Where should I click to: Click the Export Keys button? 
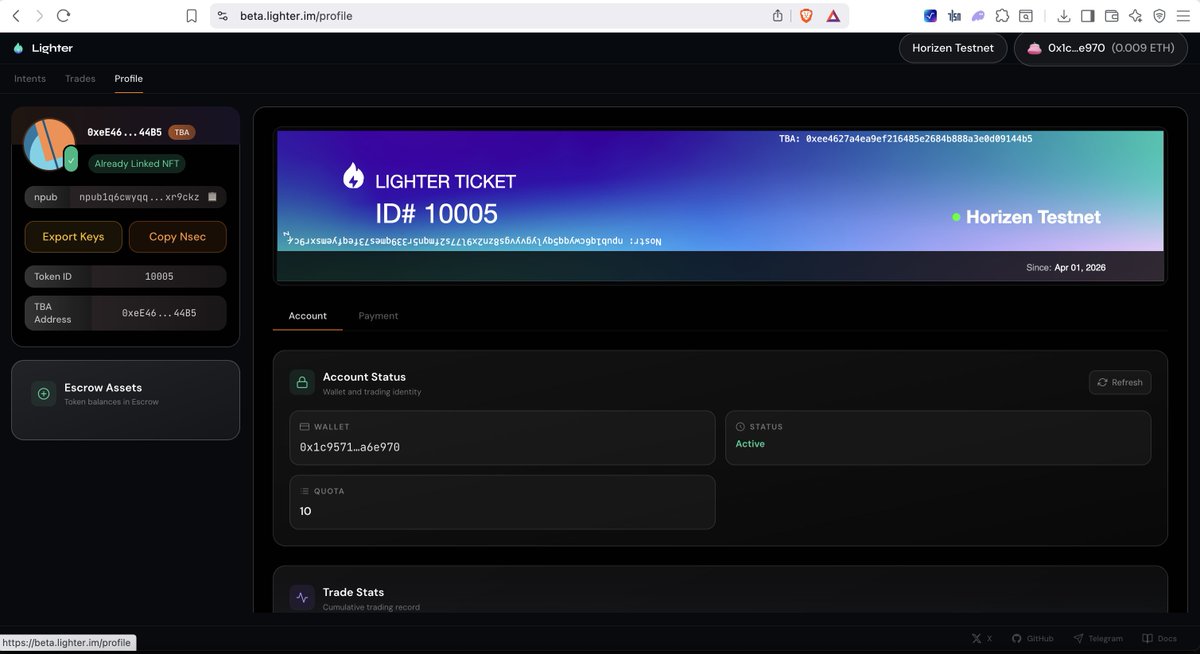point(73,237)
